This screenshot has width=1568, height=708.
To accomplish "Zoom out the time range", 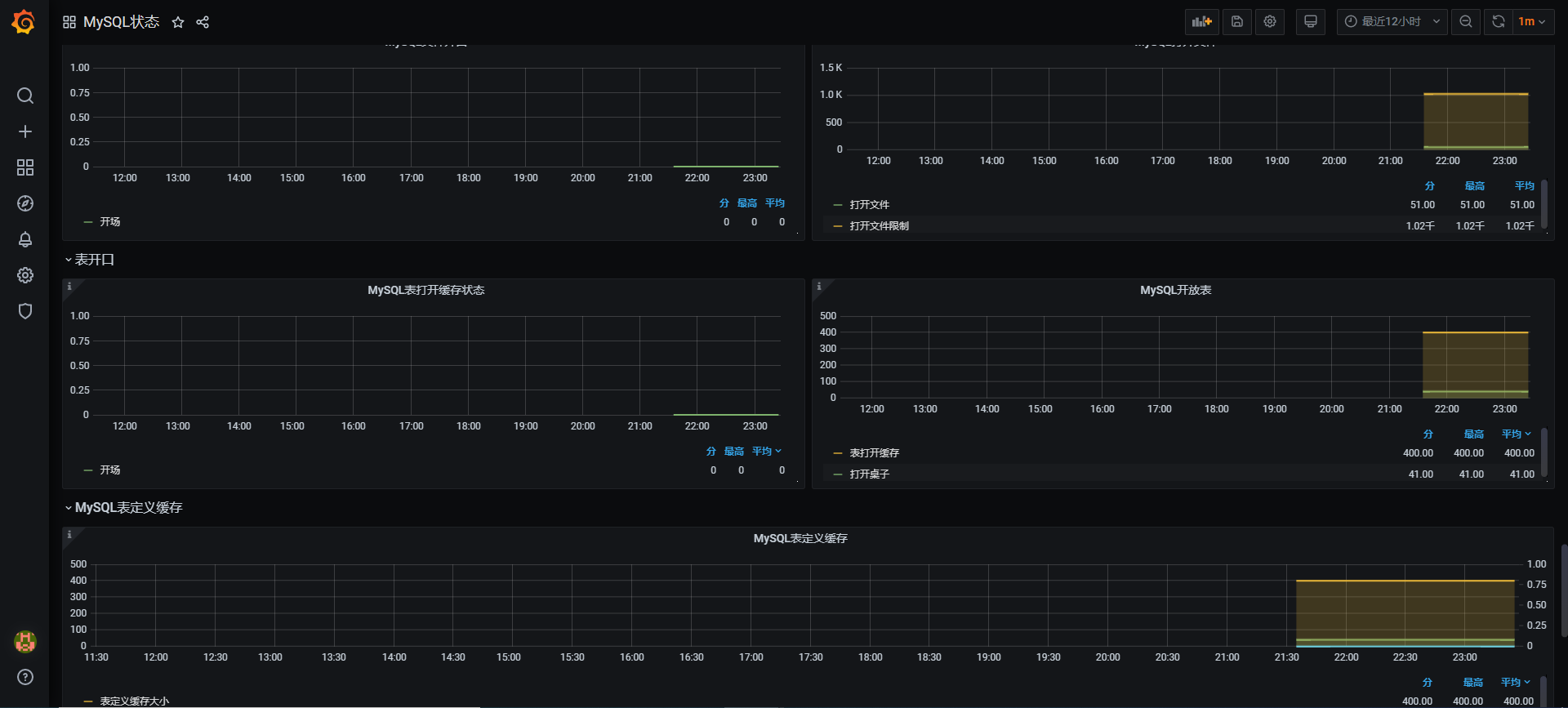I will (x=1466, y=21).
